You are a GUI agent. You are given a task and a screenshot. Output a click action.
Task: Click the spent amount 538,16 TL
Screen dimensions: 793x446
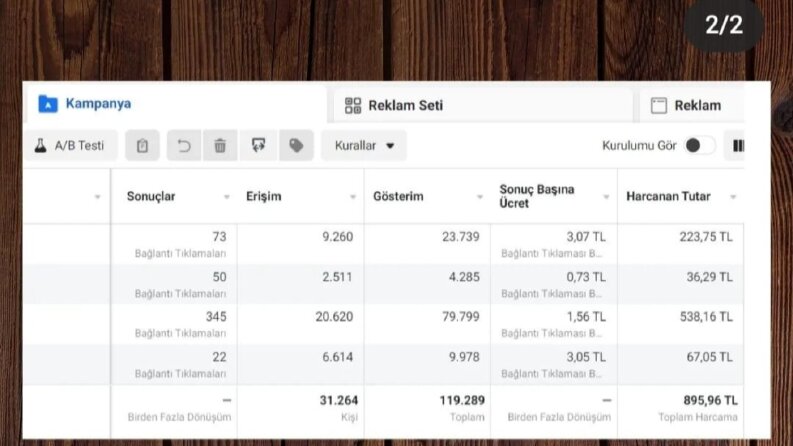click(x=706, y=317)
